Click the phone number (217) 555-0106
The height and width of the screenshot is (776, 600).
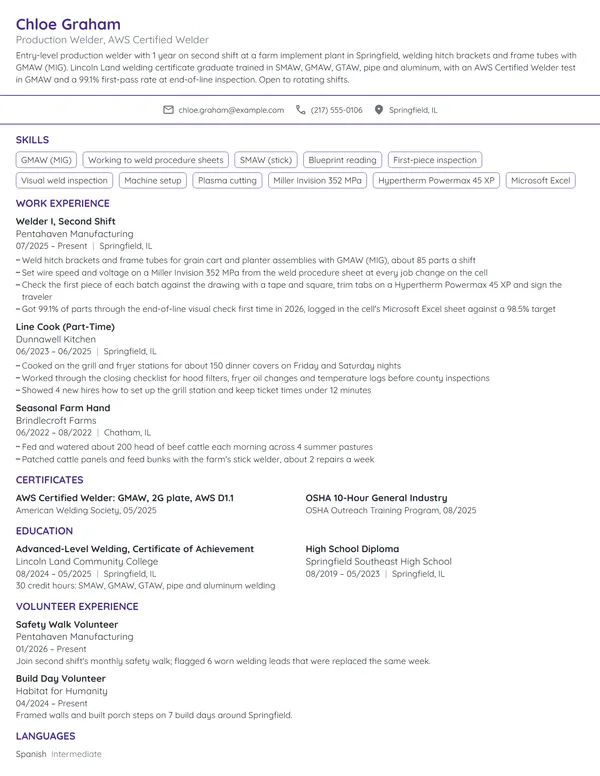point(337,110)
